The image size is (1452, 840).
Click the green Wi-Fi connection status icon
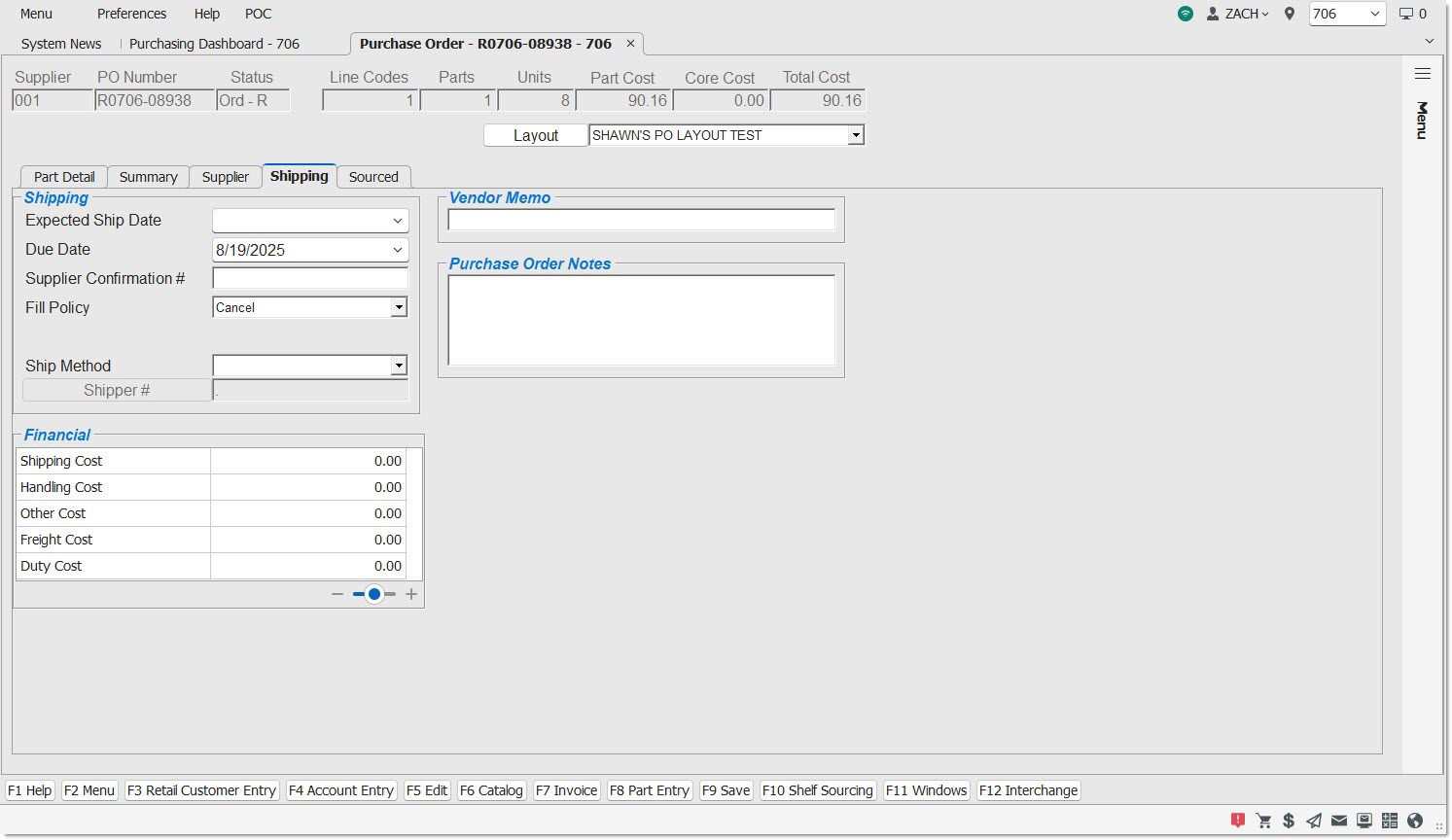1185,14
